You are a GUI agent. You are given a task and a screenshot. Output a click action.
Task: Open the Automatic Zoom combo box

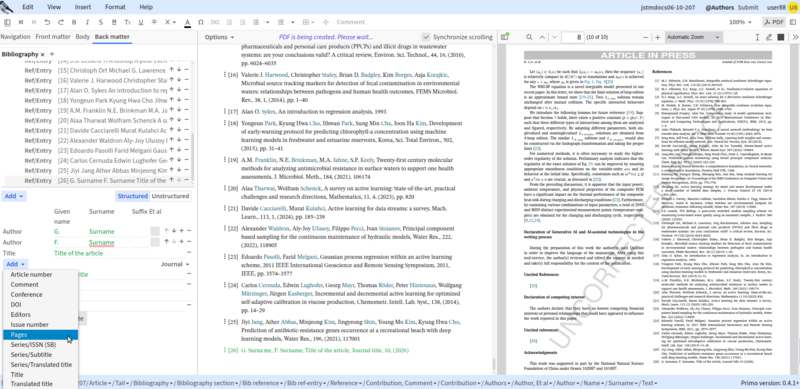pyautogui.click(x=694, y=37)
